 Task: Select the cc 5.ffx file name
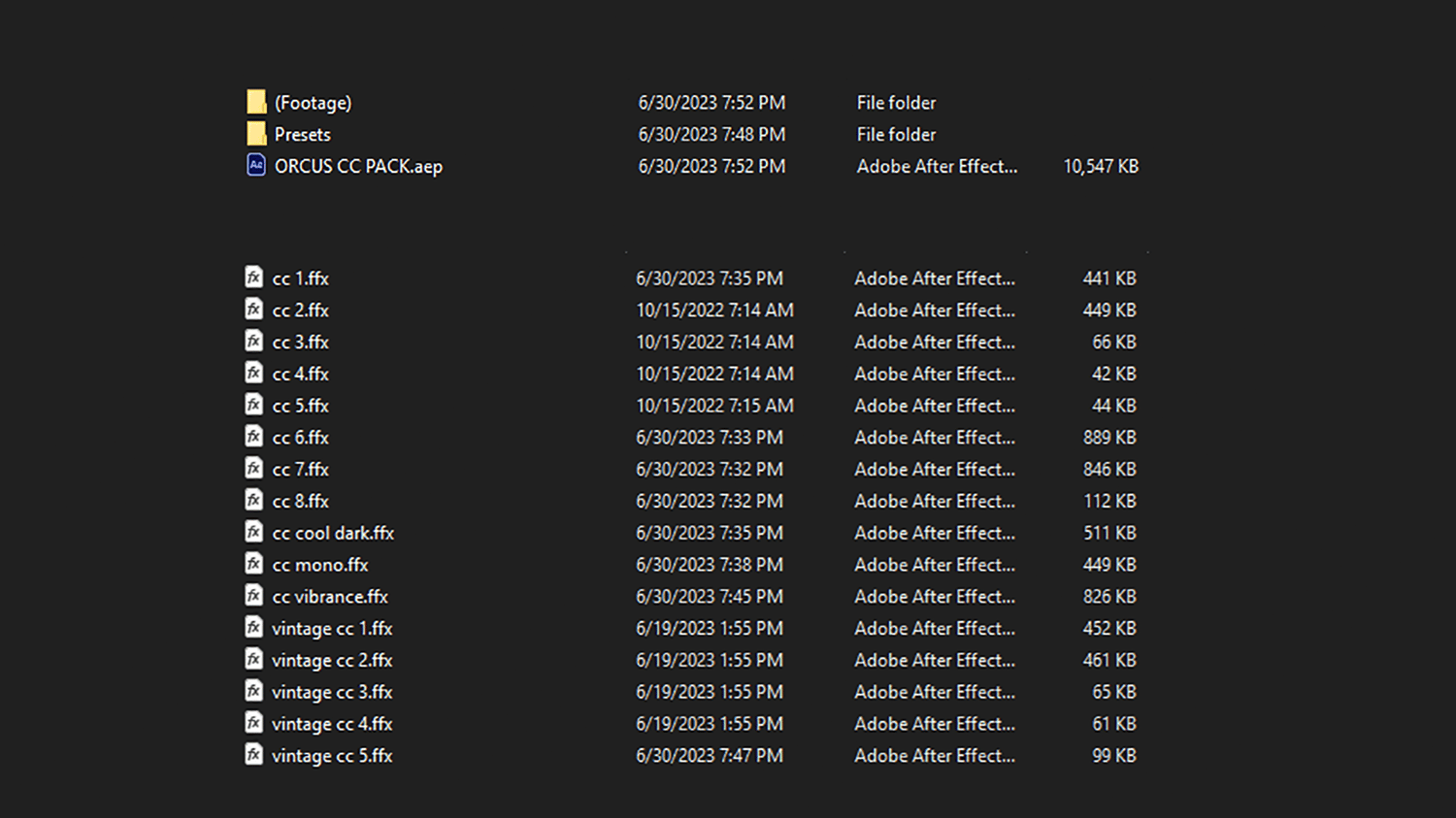click(301, 406)
